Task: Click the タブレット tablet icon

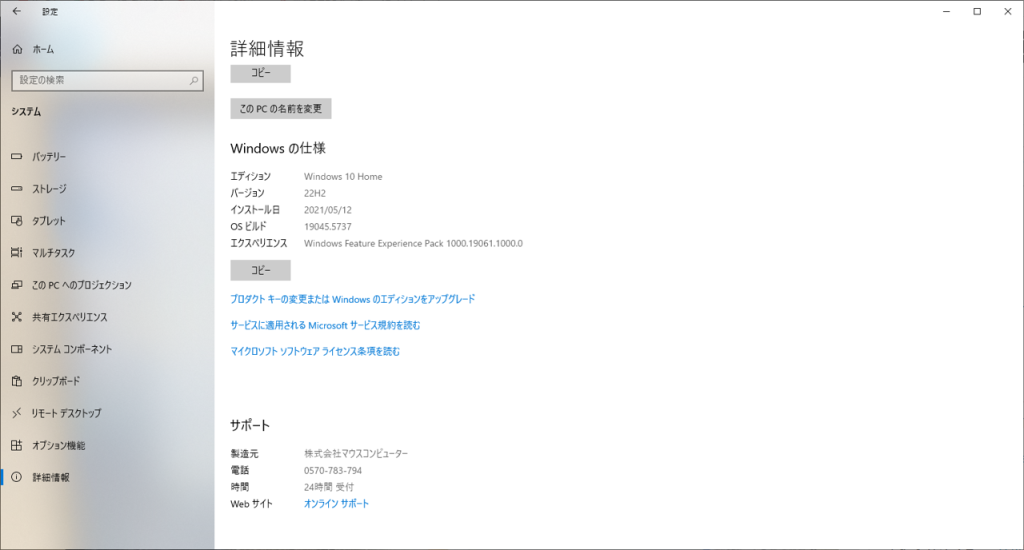Action: coord(17,221)
